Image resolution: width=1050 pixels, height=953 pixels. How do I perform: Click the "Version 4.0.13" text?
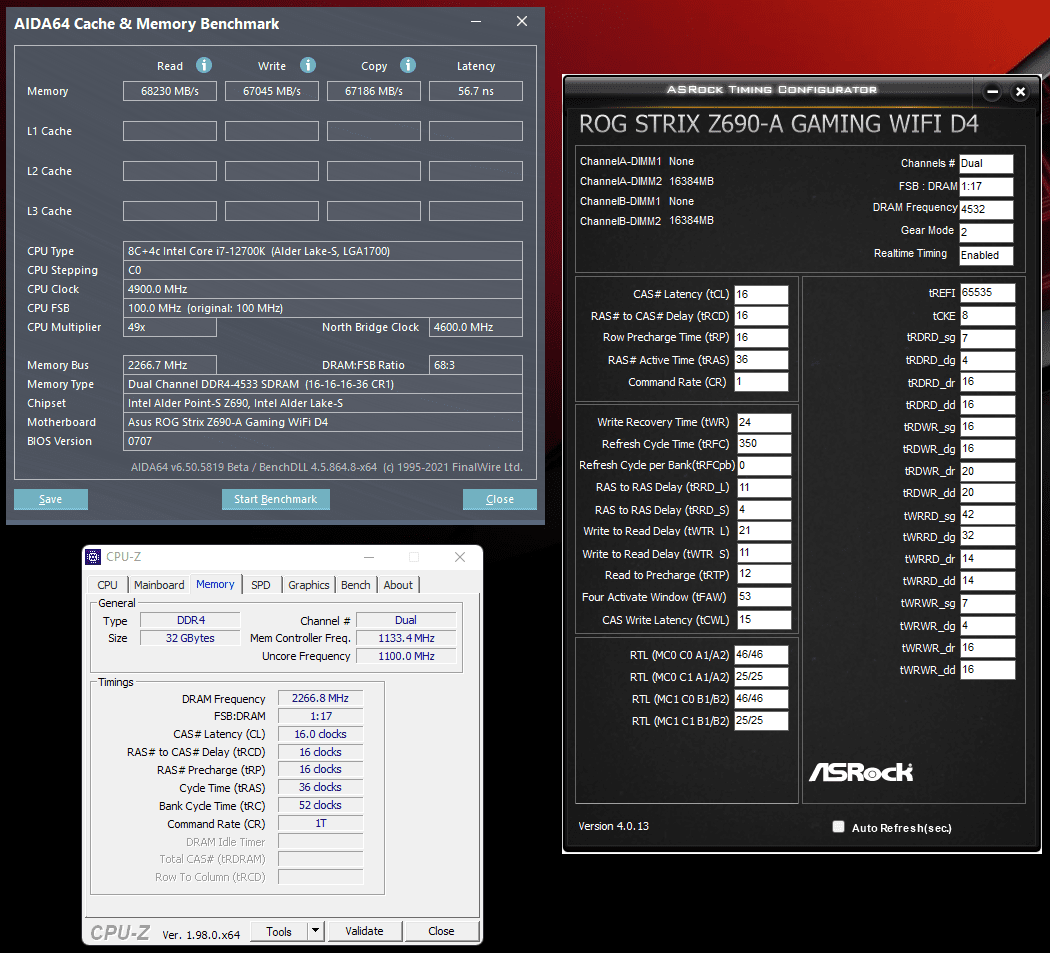[613, 826]
